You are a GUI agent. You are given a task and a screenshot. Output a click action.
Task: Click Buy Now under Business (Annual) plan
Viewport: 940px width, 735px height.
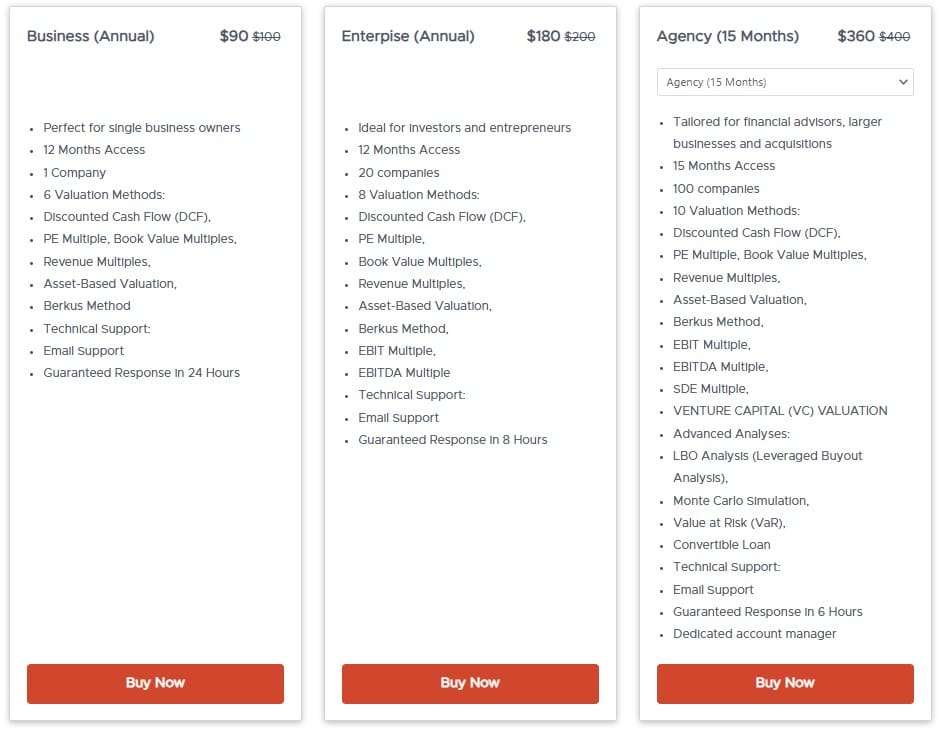point(155,683)
